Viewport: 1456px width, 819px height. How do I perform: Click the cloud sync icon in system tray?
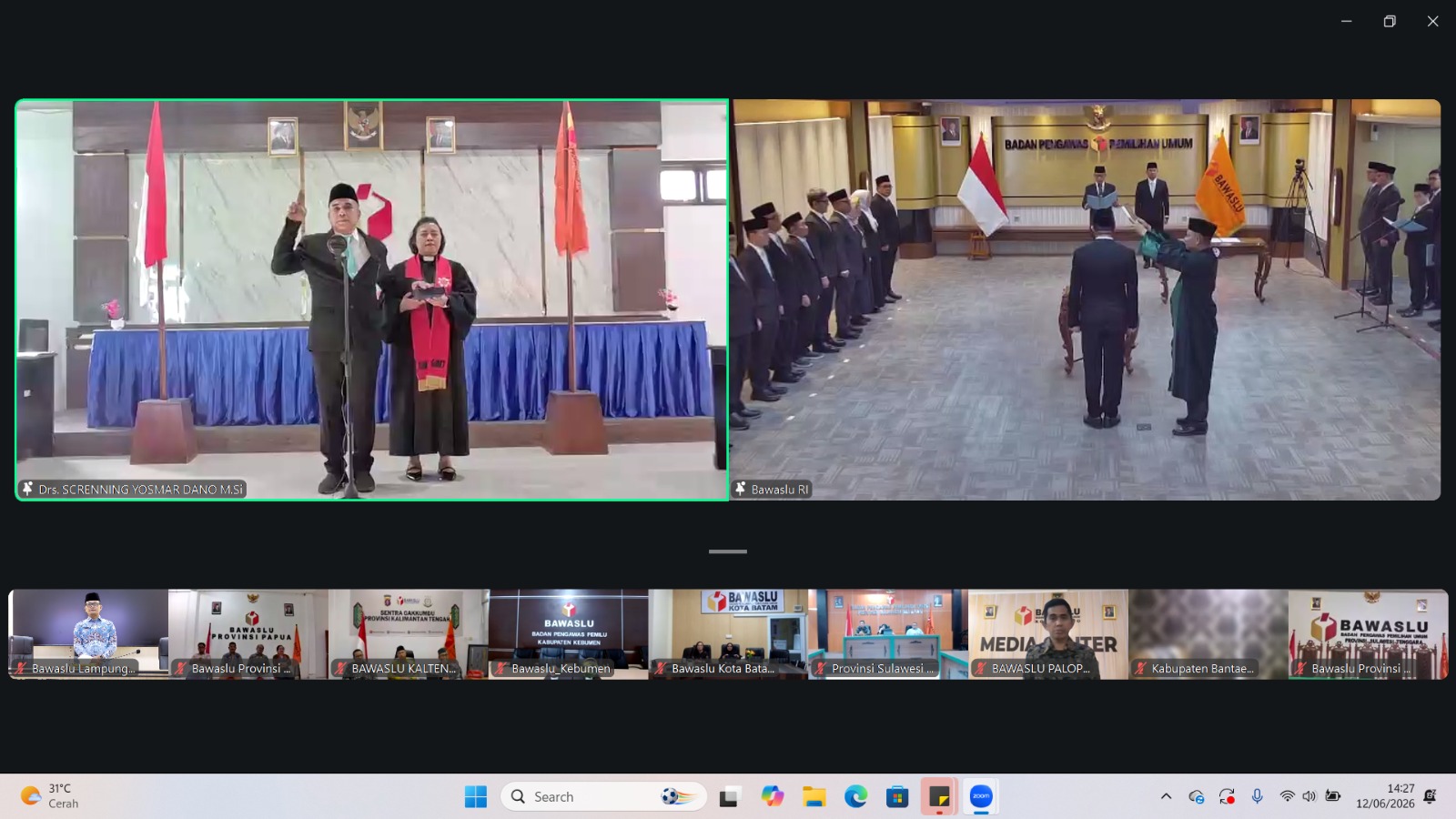pyautogui.click(x=1197, y=796)
